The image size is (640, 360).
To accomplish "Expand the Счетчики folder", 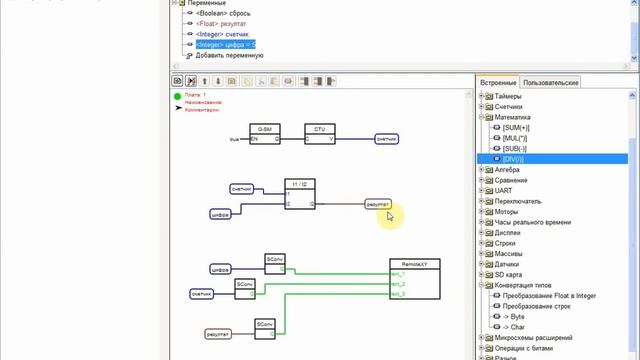I will pyautogui.click(x=481, y=107).
